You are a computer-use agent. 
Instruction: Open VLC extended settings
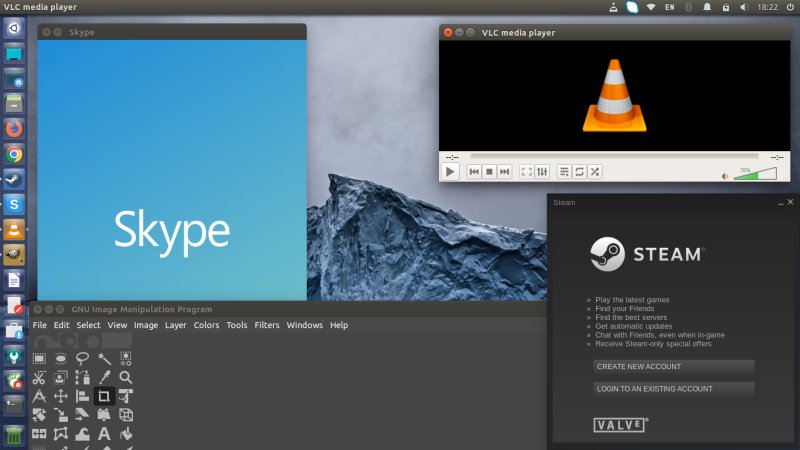click(x=542, y=172)
